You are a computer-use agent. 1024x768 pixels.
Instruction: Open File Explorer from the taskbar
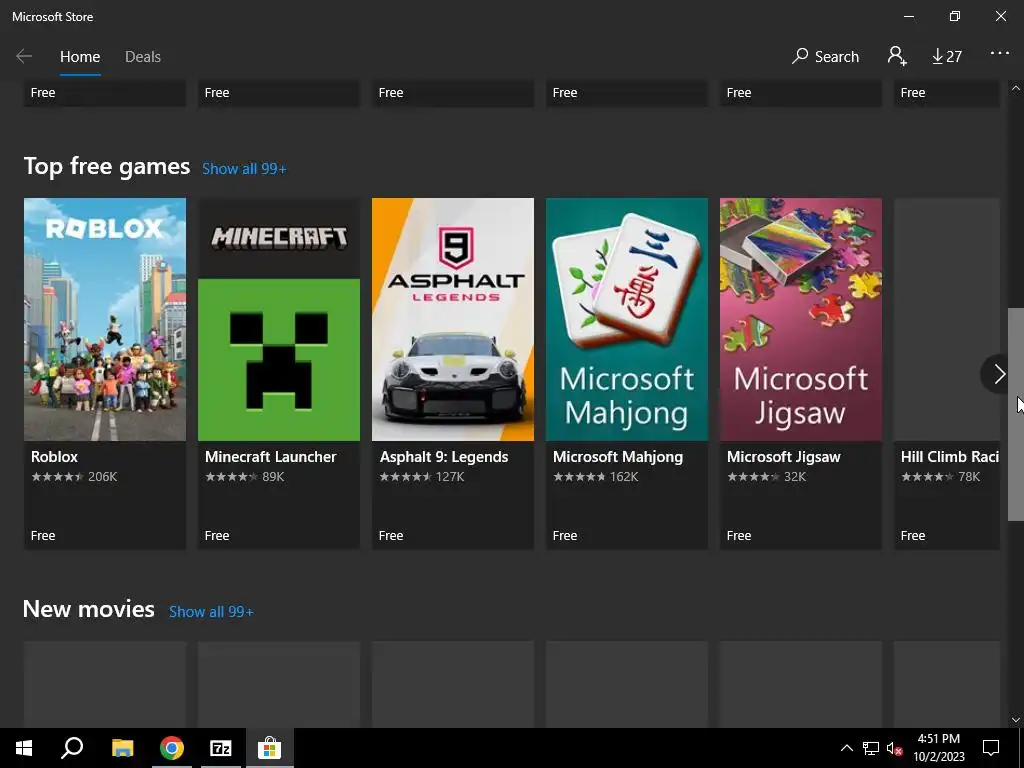point(122,748)
